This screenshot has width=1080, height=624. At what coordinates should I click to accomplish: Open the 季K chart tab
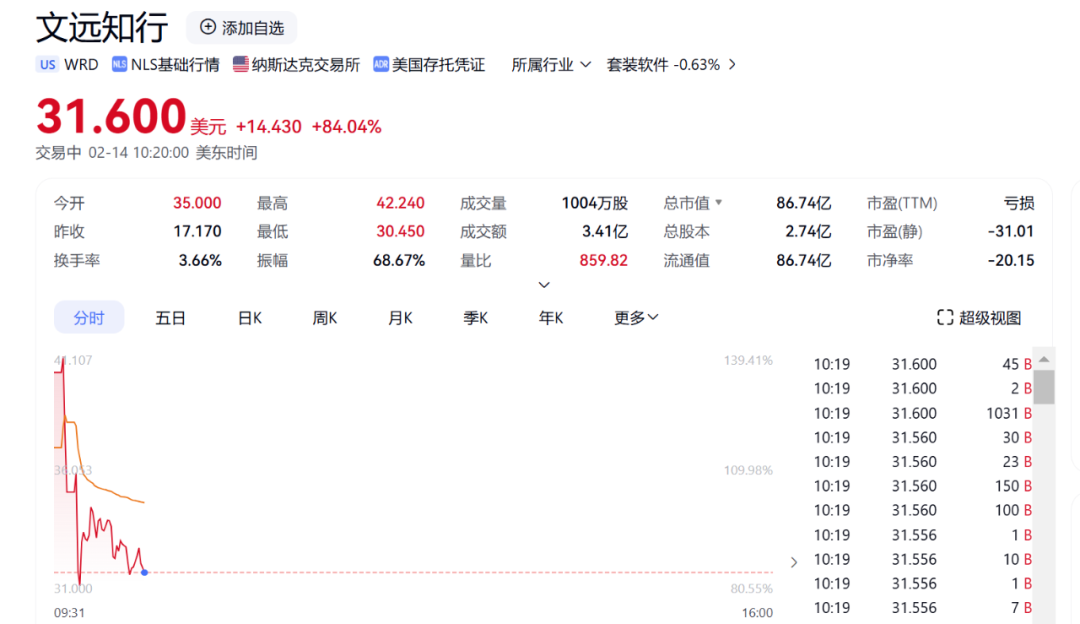coord(475,318)
